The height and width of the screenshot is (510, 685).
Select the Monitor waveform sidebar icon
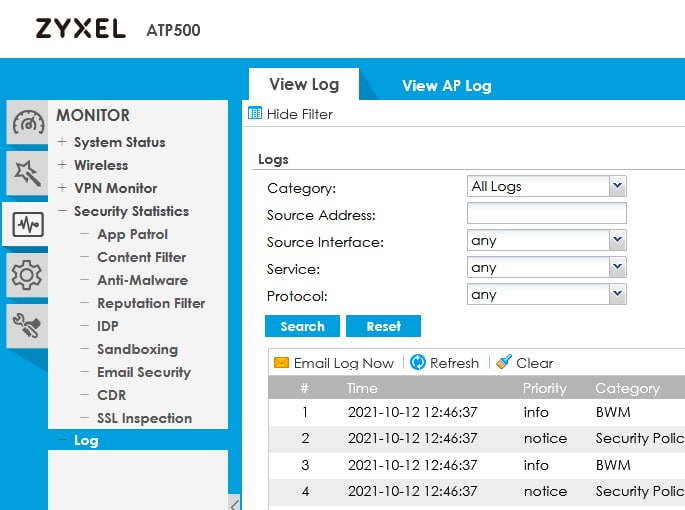coord(27,224)
